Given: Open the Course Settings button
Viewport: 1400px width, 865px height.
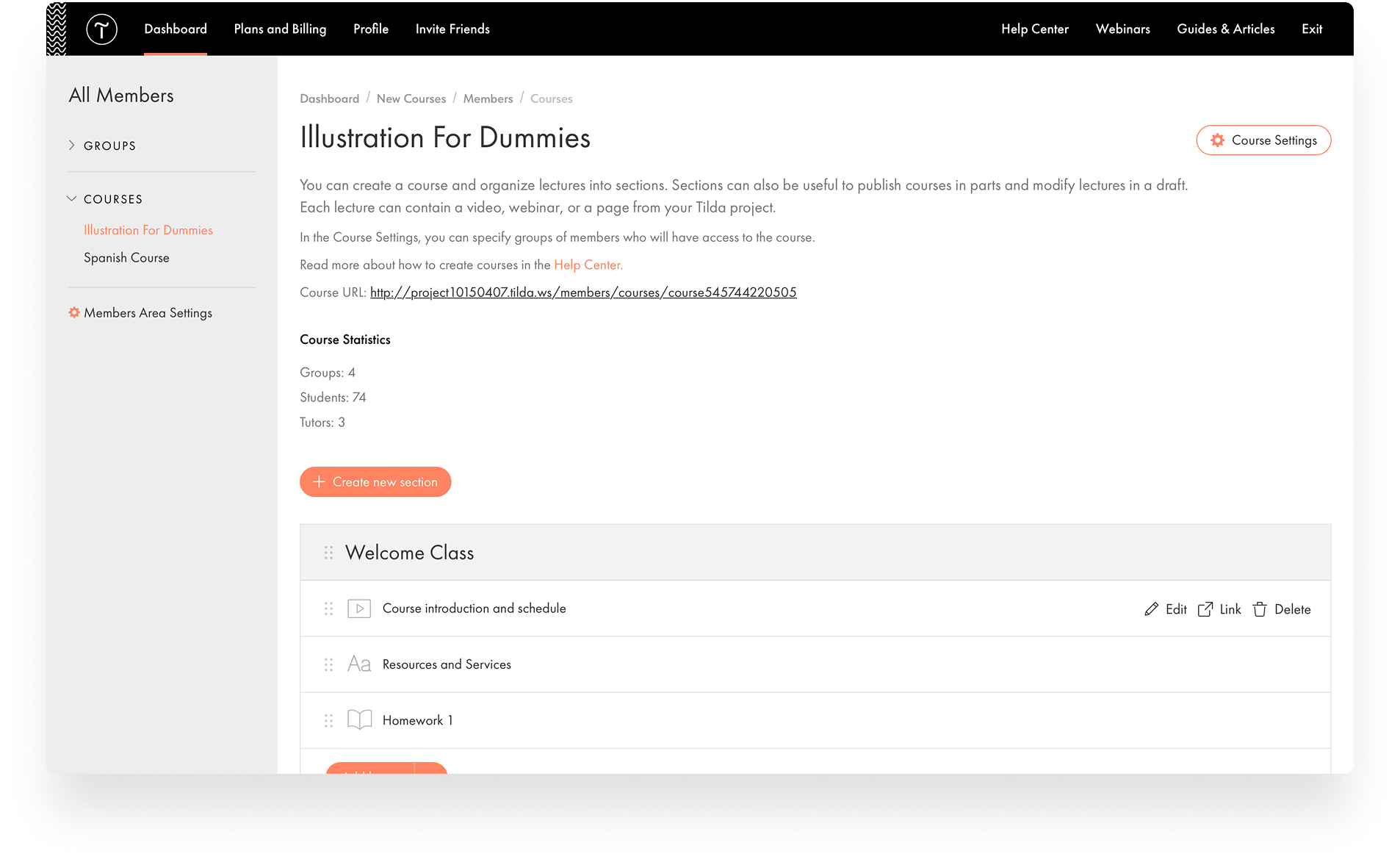Looking at the screenshot, I should tap(1263, 140).
